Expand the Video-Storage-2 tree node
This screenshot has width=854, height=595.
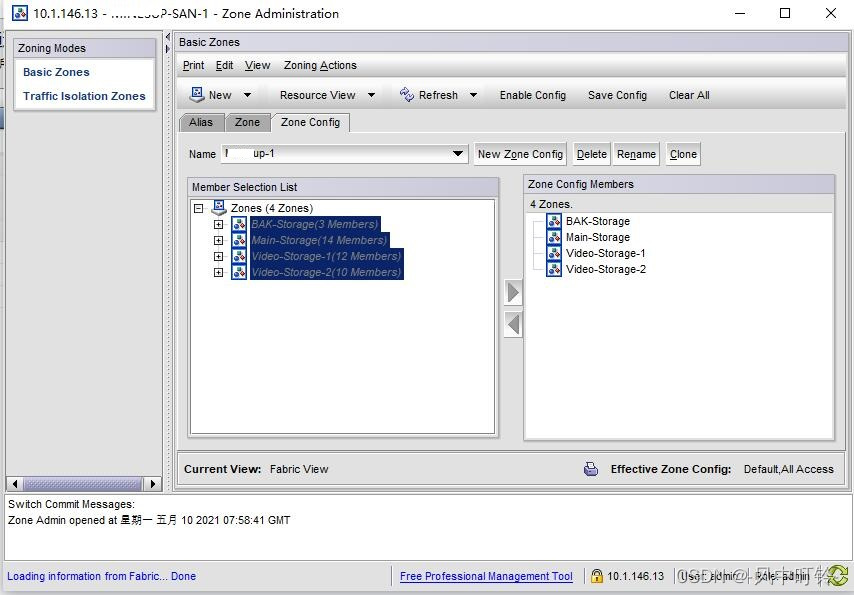click(218, 272)
